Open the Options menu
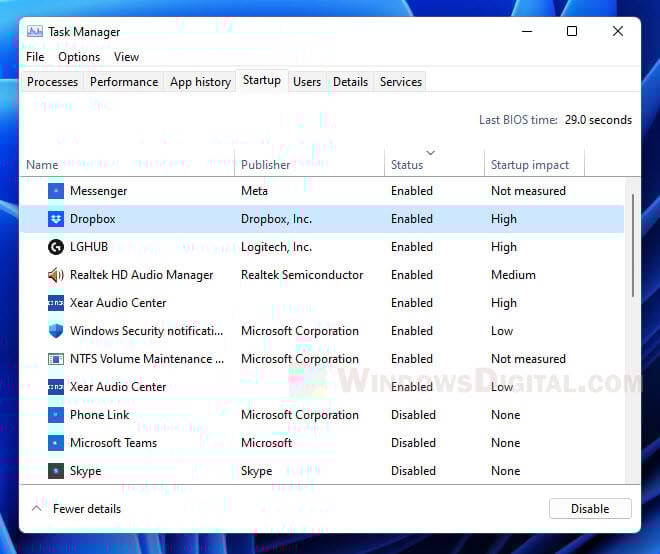This screenshot has width=660, height=554. [x=79, y=57]
